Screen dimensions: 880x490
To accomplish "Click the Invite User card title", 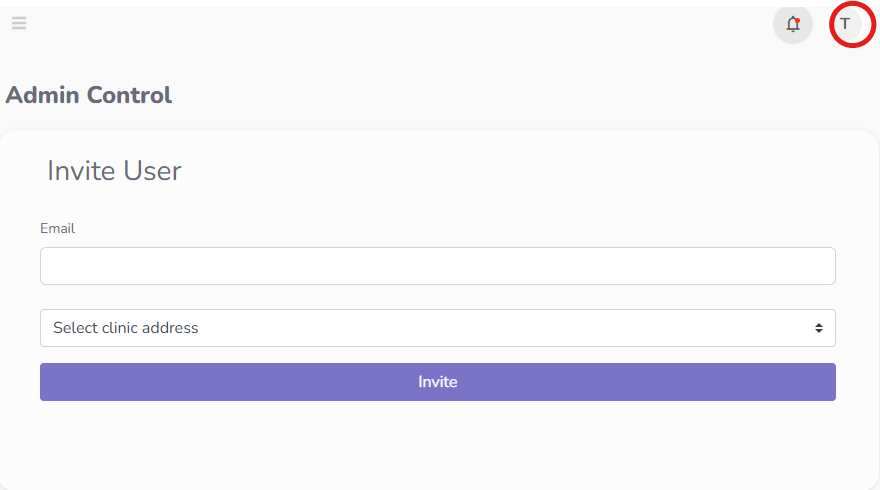I will tap(114, 171).
